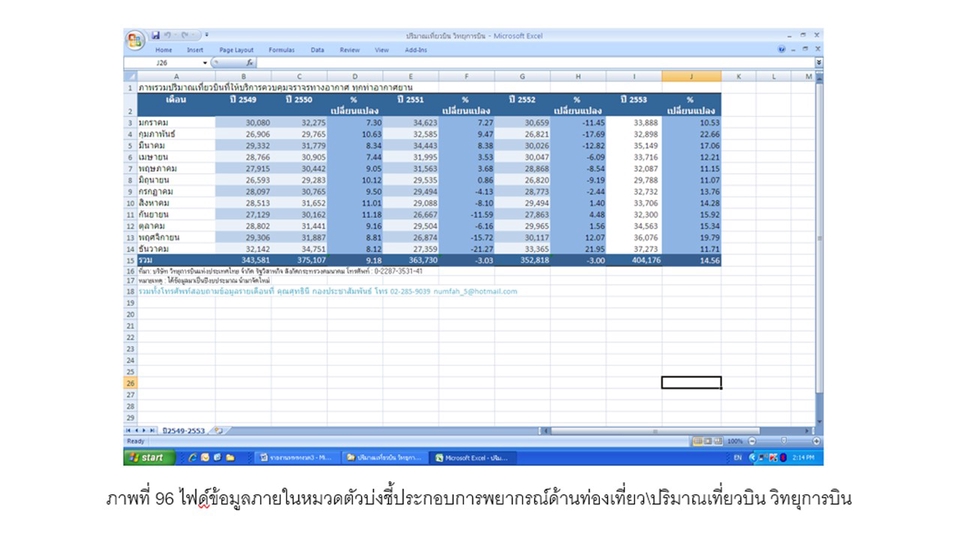This screenshot has height=540, width=960.
Task: Select column K header
Action: 738,77
